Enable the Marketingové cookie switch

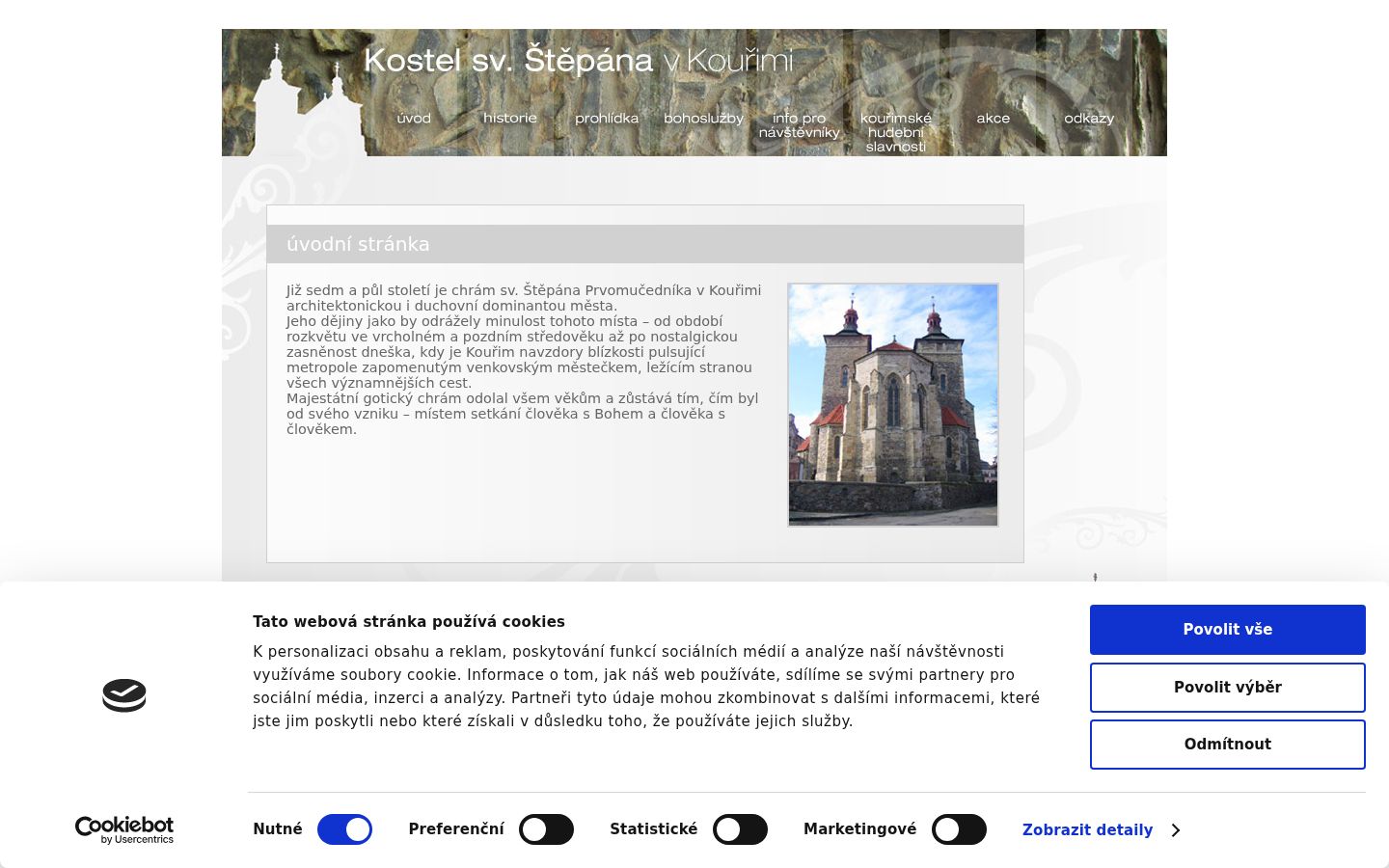pyautogui.click(x=959, y=829)
